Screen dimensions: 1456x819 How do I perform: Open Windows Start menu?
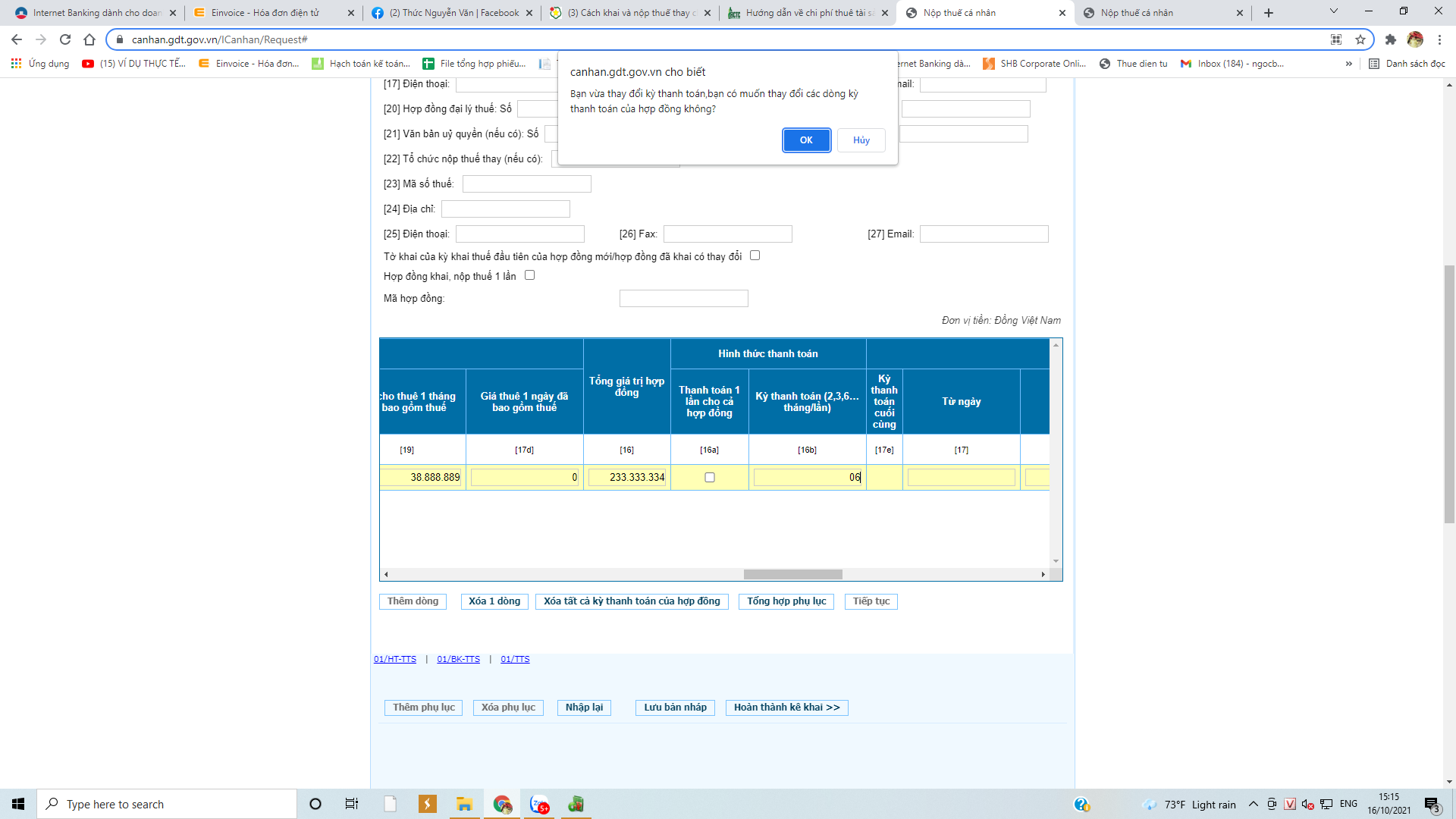[18, 804]
